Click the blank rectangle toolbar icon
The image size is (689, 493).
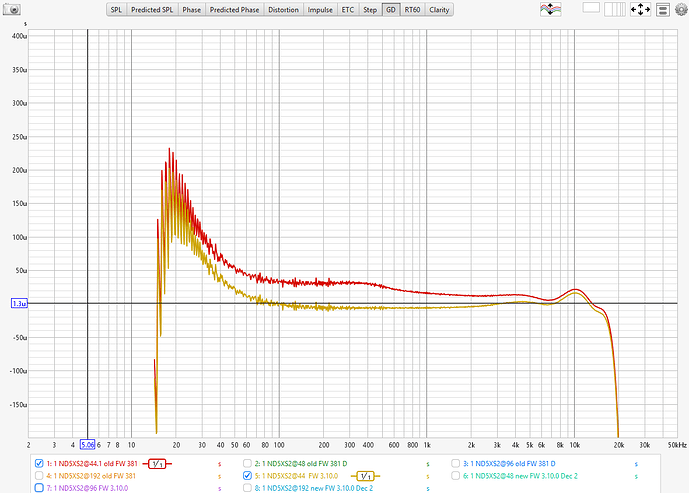coord(591,8)
